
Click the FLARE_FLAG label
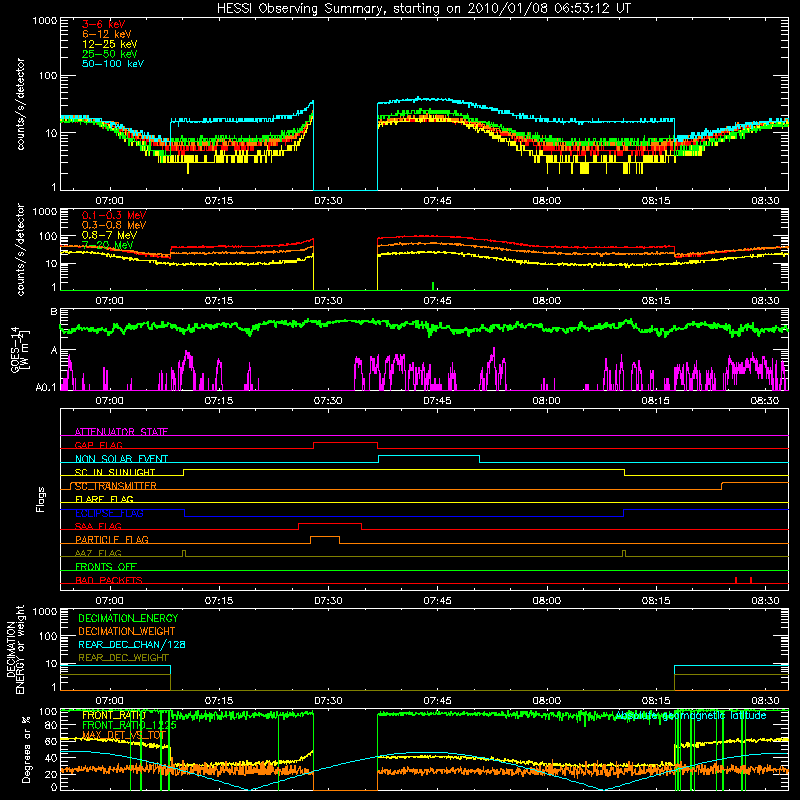(x=104, y=499)
